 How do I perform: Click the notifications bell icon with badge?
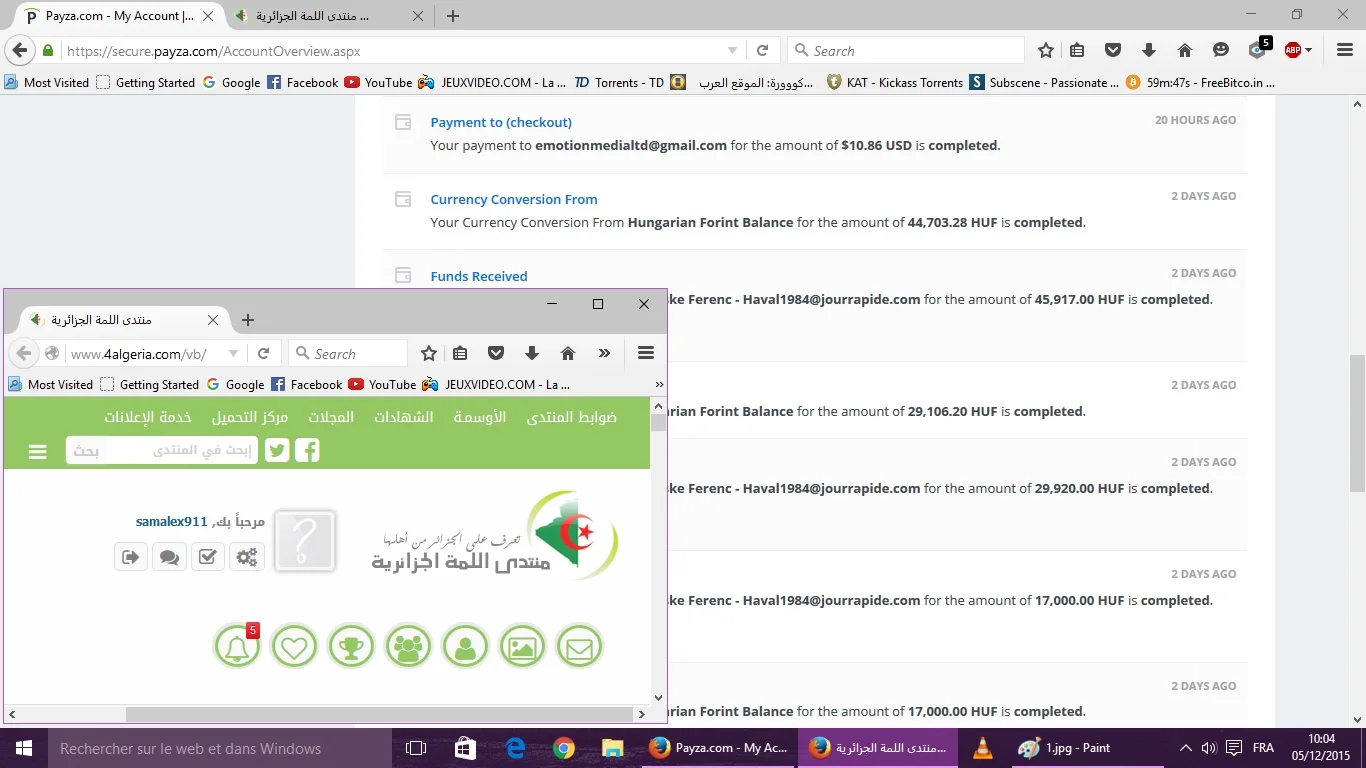[x=237, y=647]
